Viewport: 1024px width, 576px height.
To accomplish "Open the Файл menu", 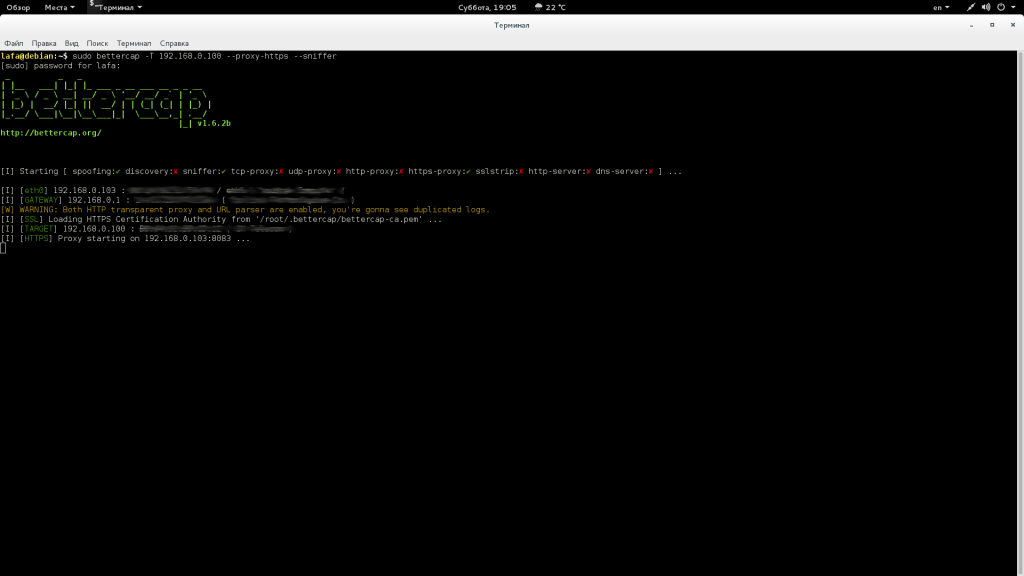I will (x=14, y=43).
